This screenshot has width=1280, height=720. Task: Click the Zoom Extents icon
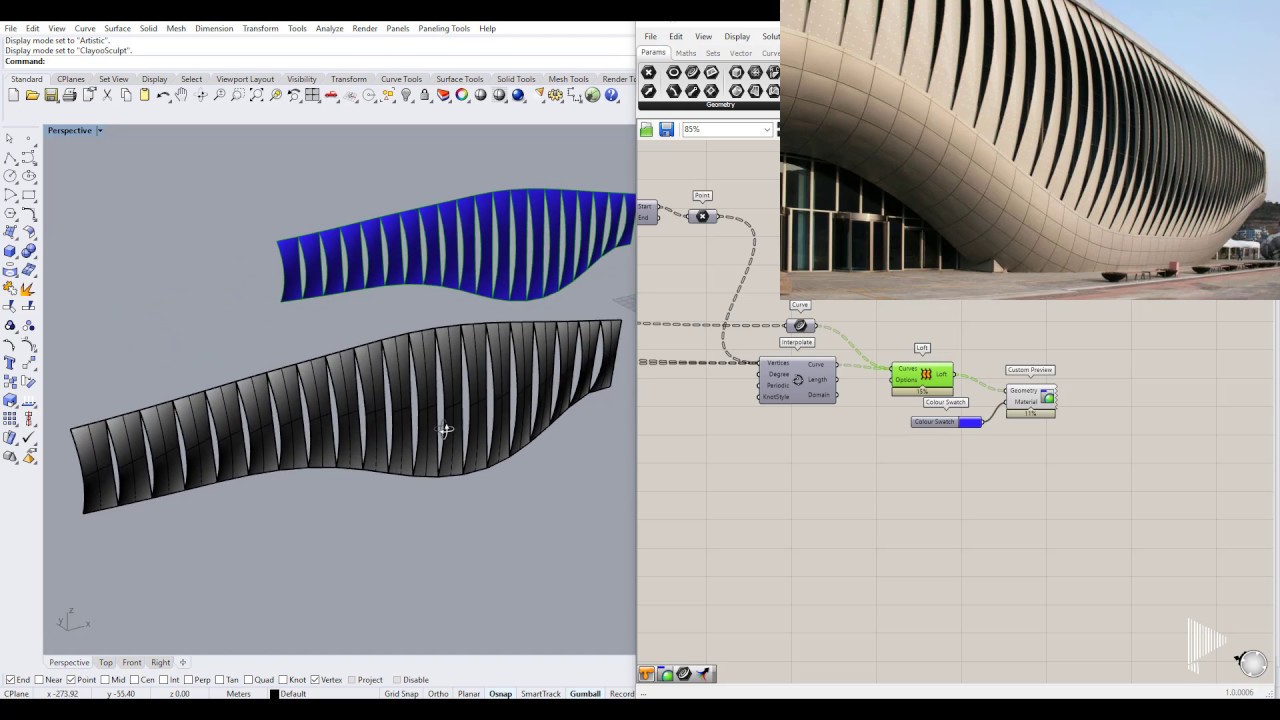(x=256, y=95)
